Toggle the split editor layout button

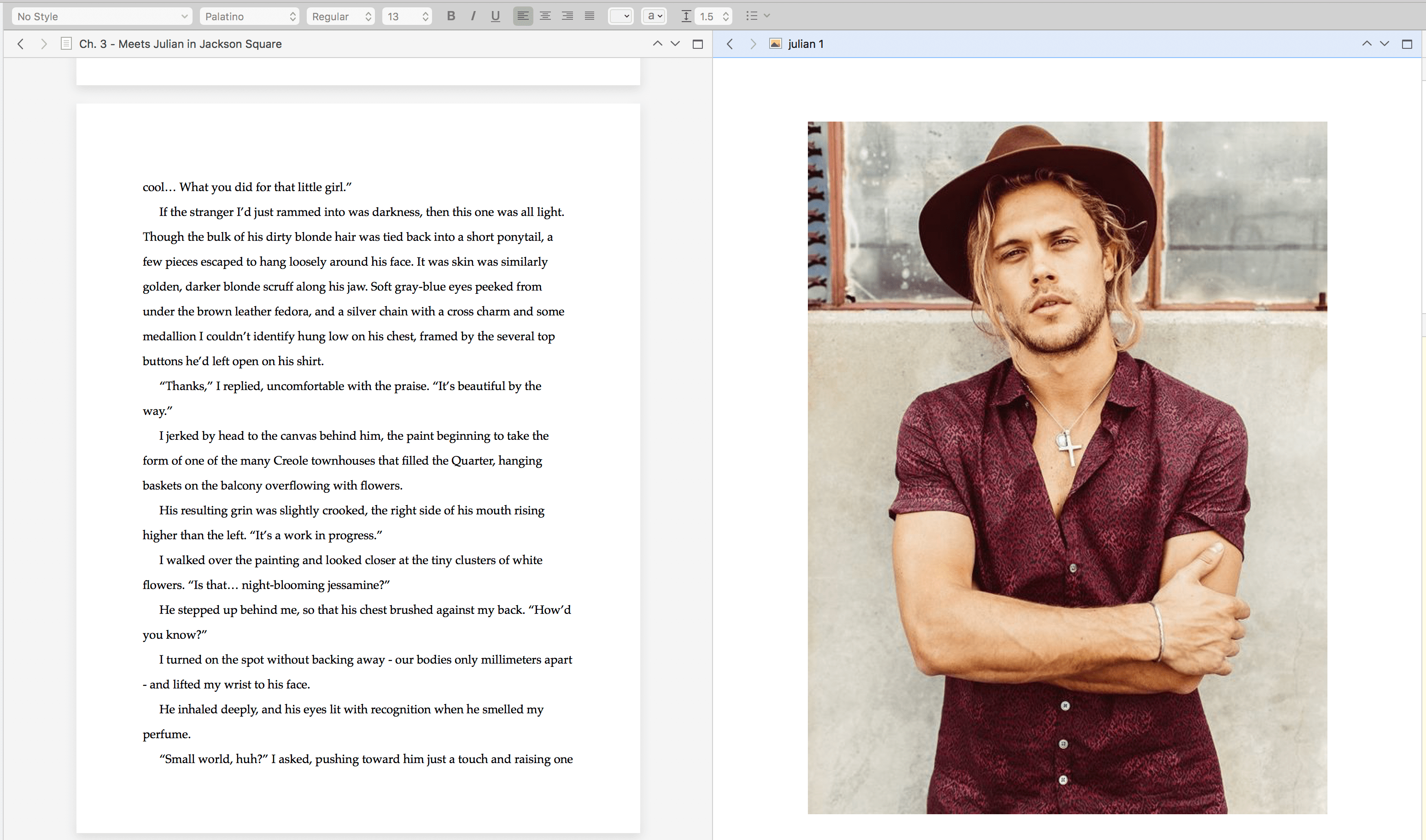697,44
